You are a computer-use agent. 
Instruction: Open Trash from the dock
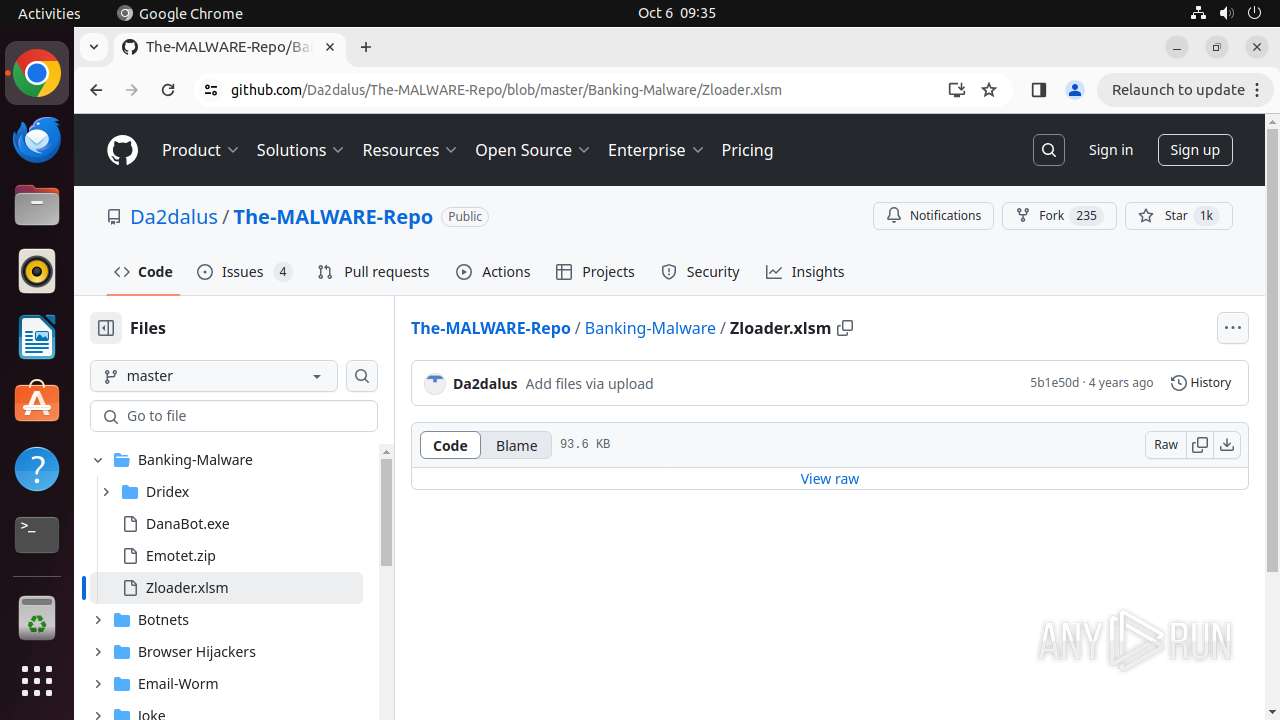[37, 618]
